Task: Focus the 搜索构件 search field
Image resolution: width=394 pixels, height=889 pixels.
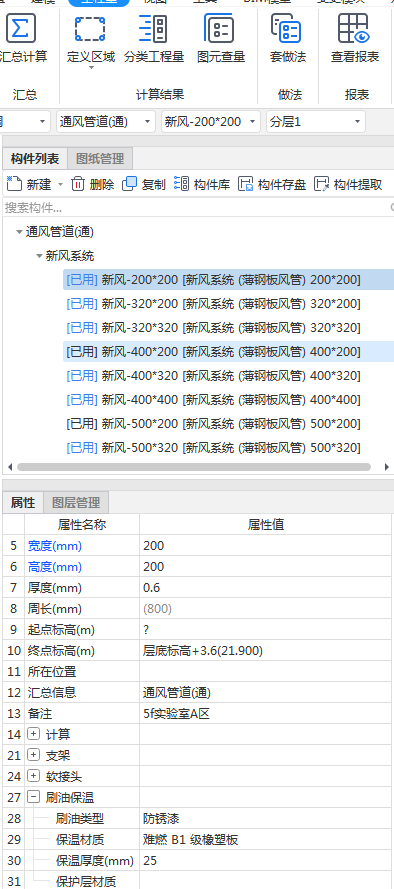Action: click(196, 208)
